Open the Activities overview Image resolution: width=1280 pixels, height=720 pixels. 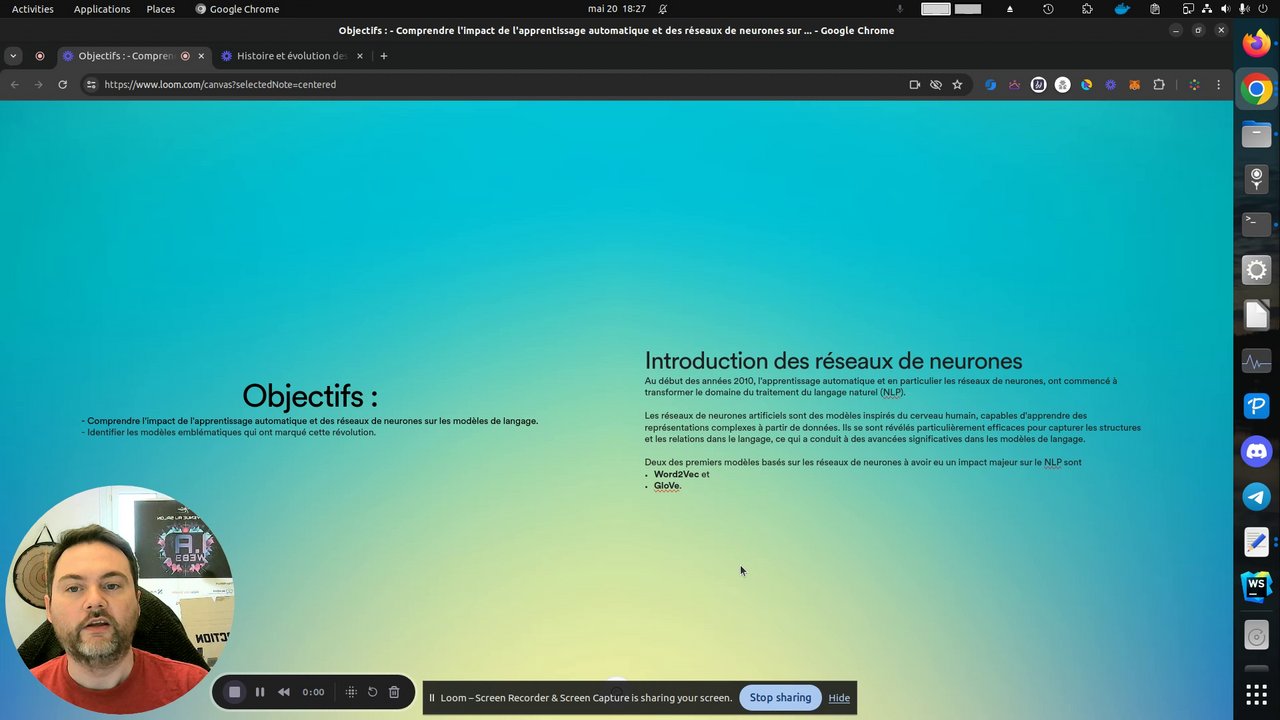pyautogui.click(x=33, y=9)
